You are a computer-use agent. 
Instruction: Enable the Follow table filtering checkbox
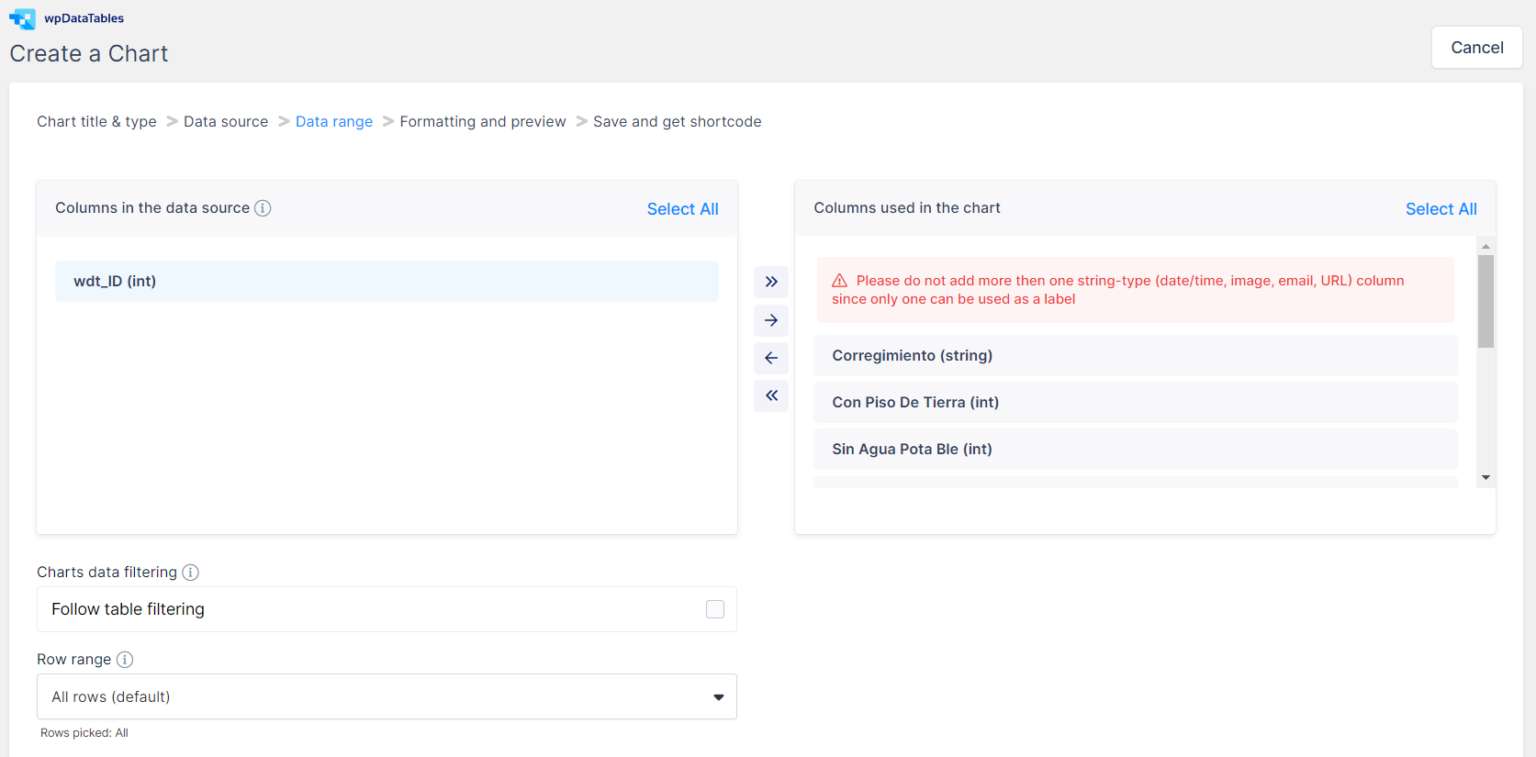click(x=715, y=609)
